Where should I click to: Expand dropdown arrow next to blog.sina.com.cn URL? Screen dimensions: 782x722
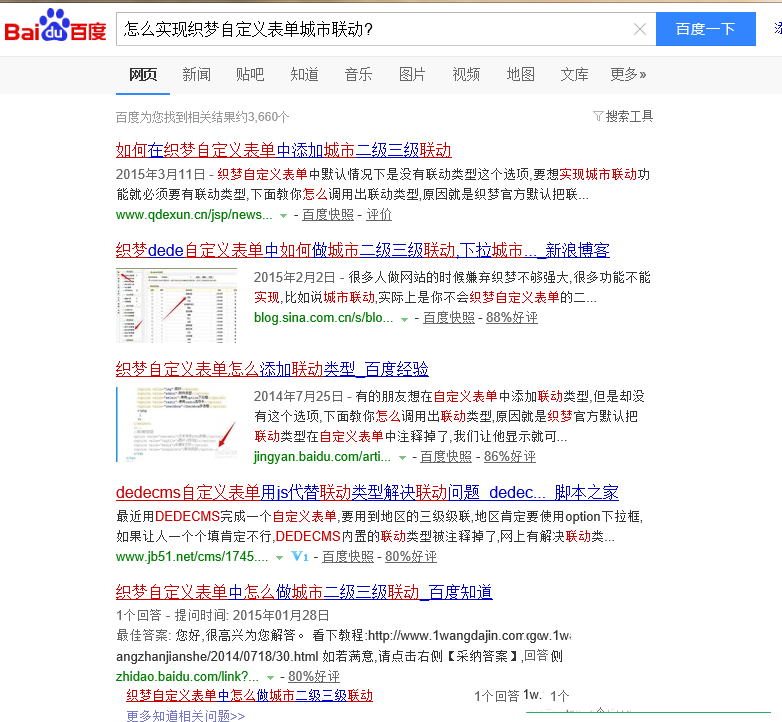(404, 319)
